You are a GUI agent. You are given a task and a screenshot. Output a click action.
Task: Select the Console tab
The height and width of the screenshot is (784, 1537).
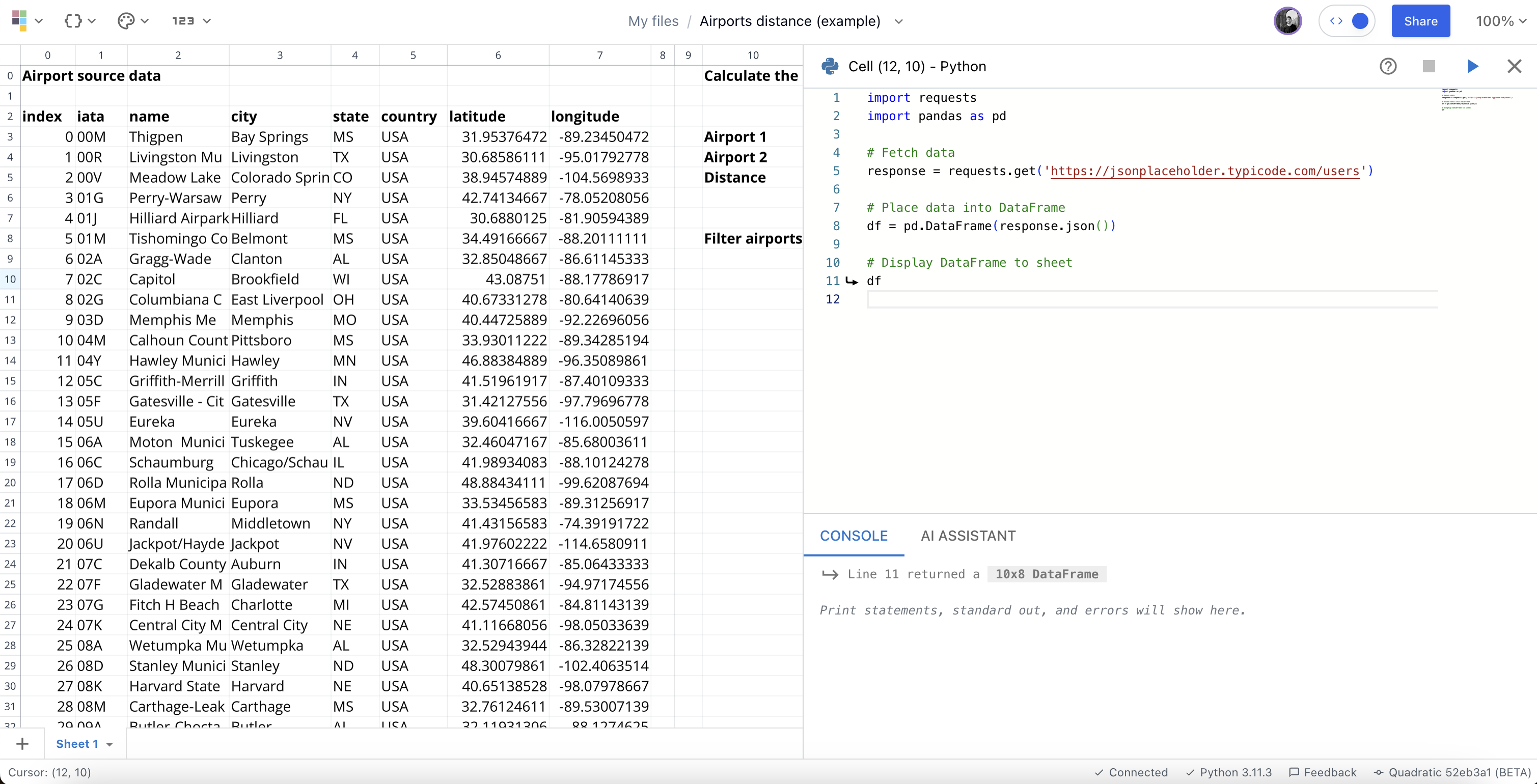pyautogui.click(x=853, y=536)
